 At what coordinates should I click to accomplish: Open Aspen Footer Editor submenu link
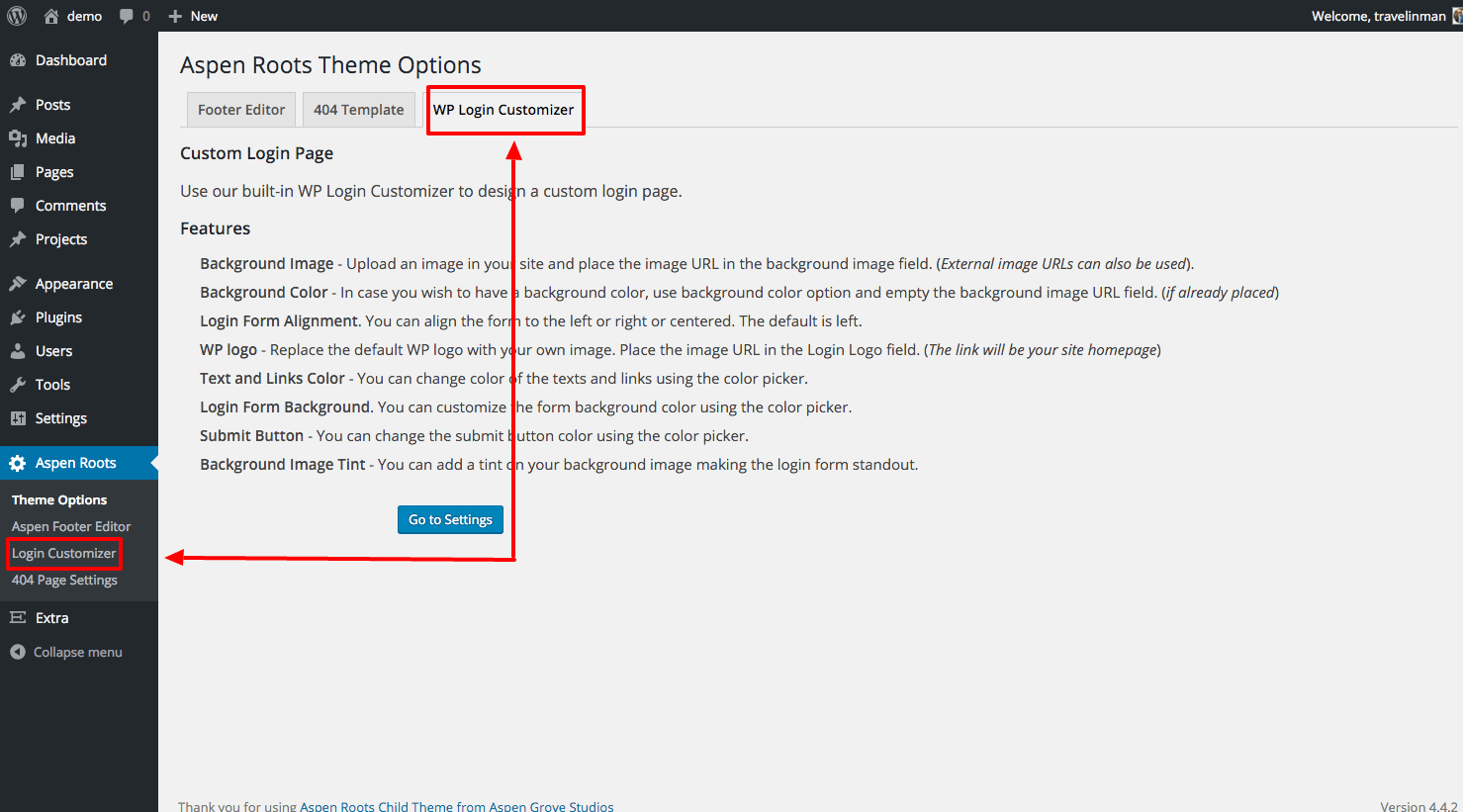click(x=71, y=527)
